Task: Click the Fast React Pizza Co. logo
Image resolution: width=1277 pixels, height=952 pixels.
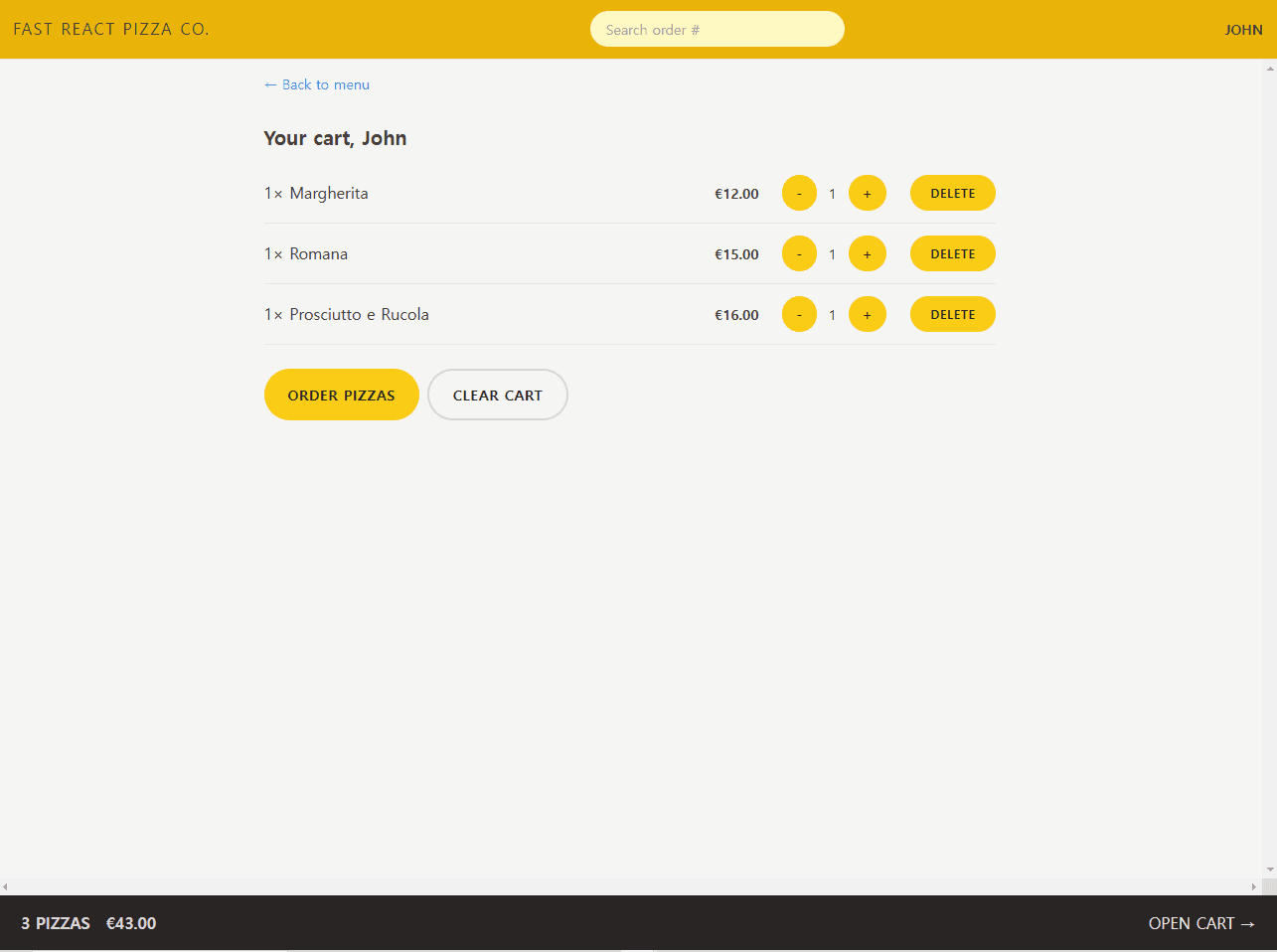Action: click(111, 29)
